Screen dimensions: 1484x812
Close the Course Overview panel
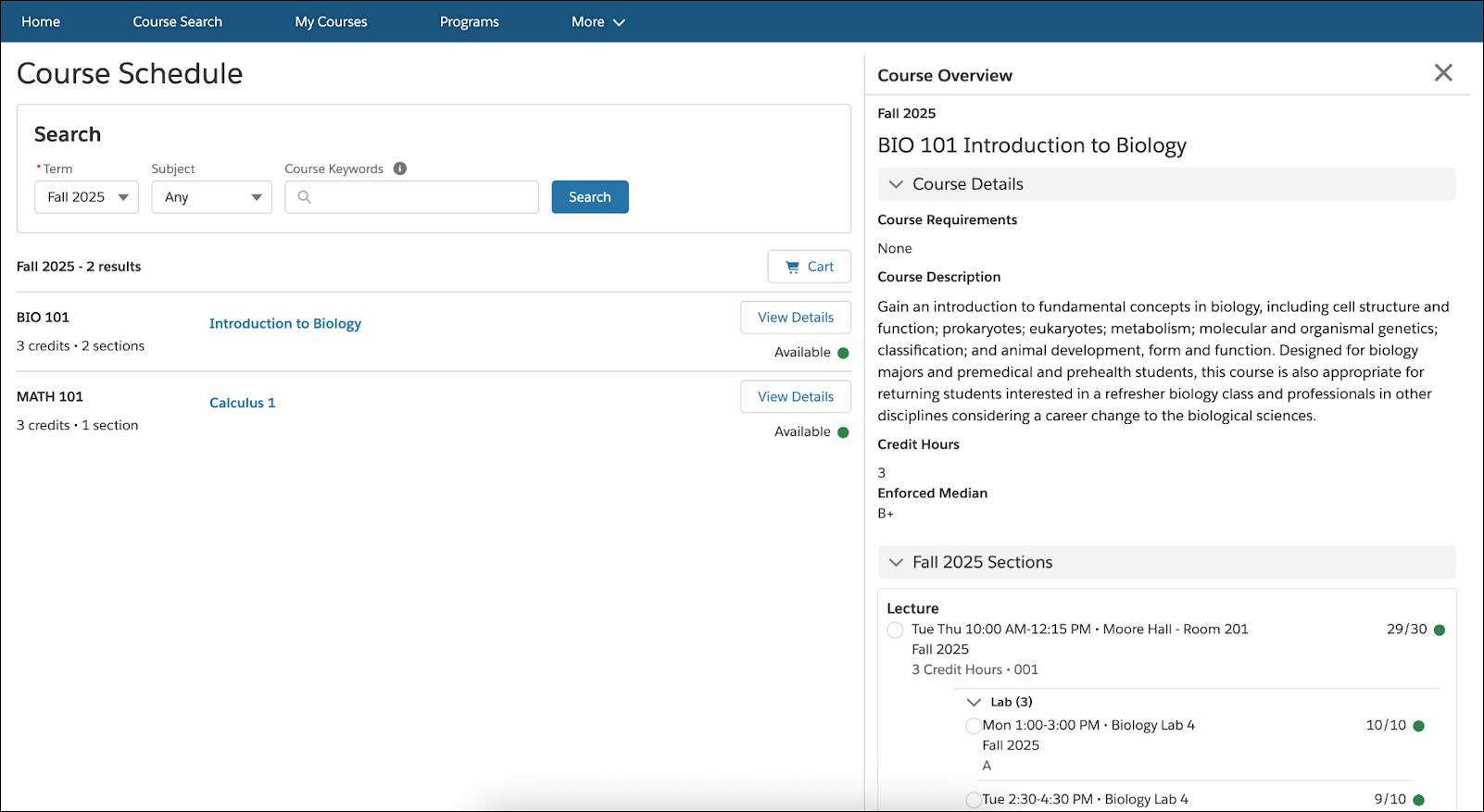click(x=1443, y=73)
